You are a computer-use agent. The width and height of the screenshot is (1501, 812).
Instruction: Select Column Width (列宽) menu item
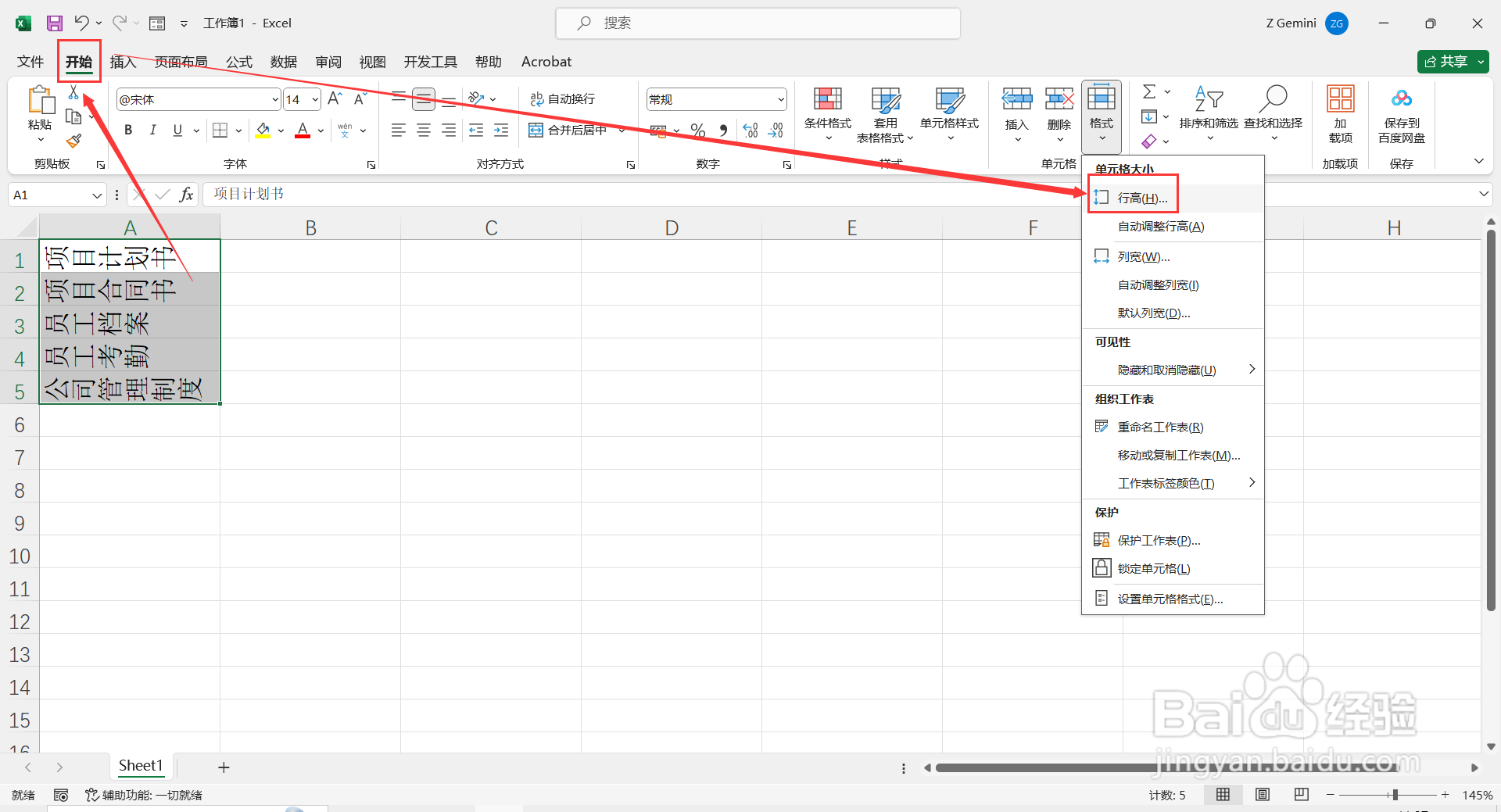pos(1173,256)
